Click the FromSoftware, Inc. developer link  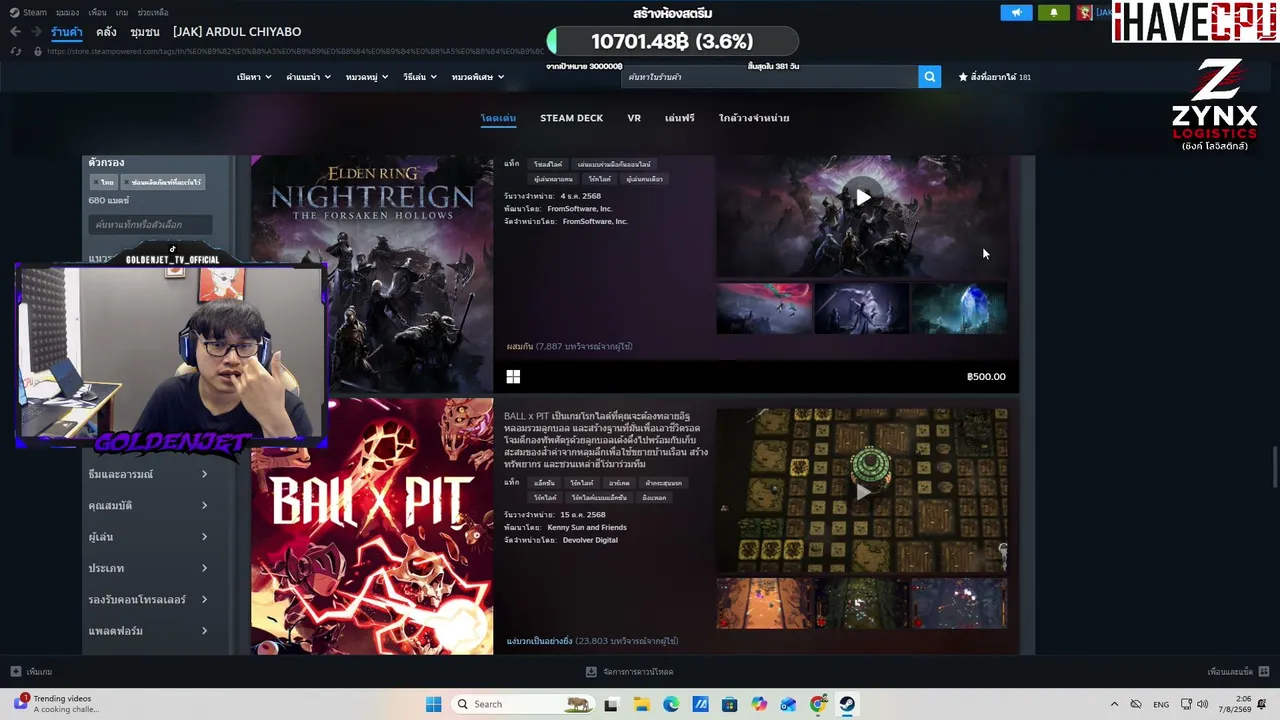click(x=580, y=209)
